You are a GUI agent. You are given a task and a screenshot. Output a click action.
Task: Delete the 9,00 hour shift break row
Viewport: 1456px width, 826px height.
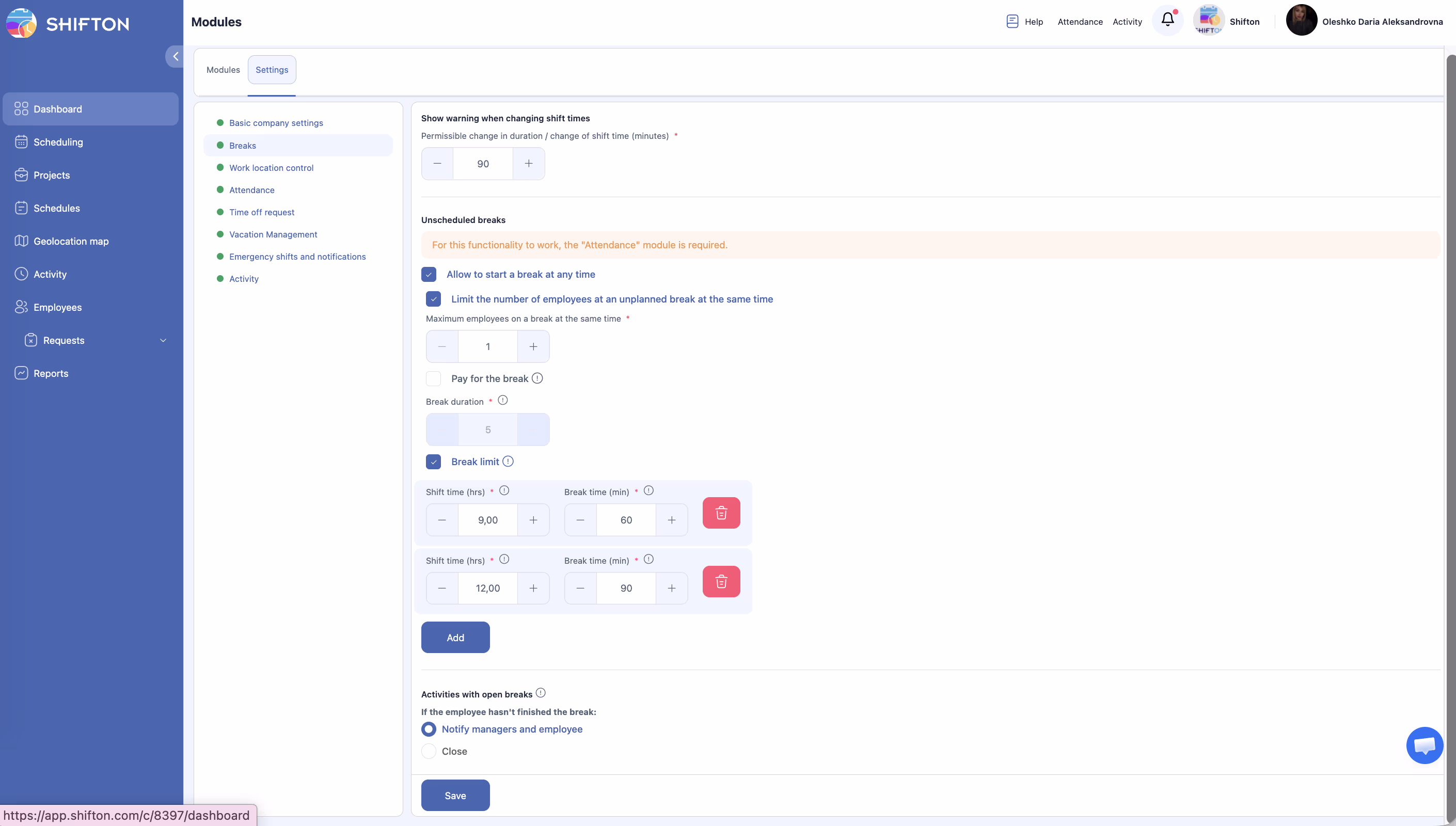[x=721, y=513]
